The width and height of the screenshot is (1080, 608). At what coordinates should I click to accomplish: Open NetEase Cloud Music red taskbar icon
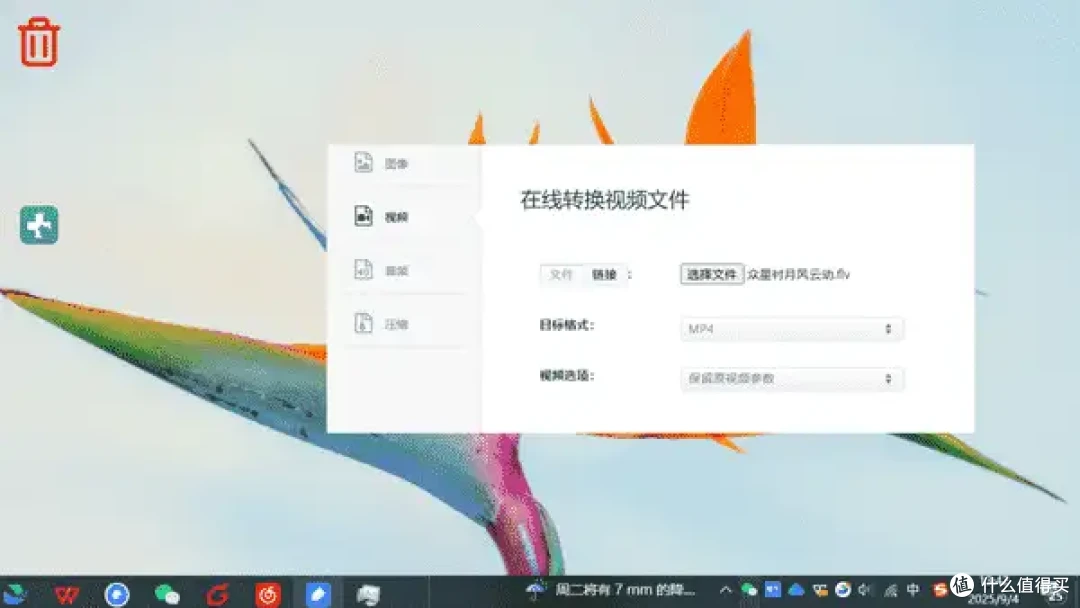click(x=268, y=594)
